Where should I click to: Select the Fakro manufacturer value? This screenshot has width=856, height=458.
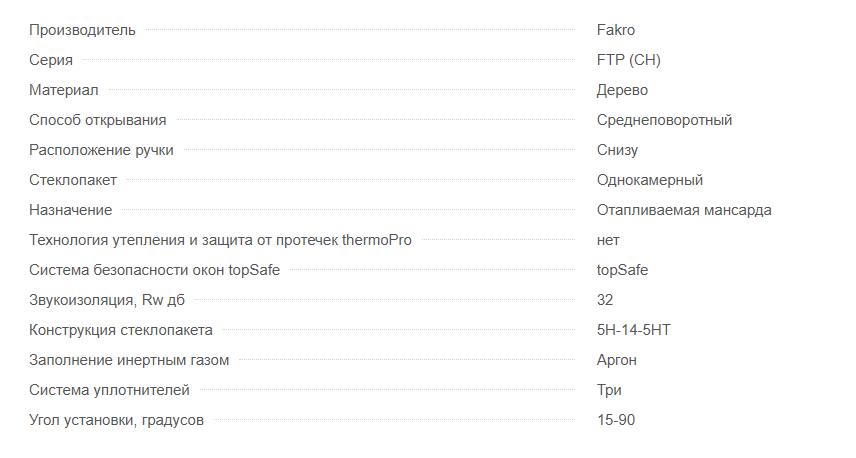615,30
